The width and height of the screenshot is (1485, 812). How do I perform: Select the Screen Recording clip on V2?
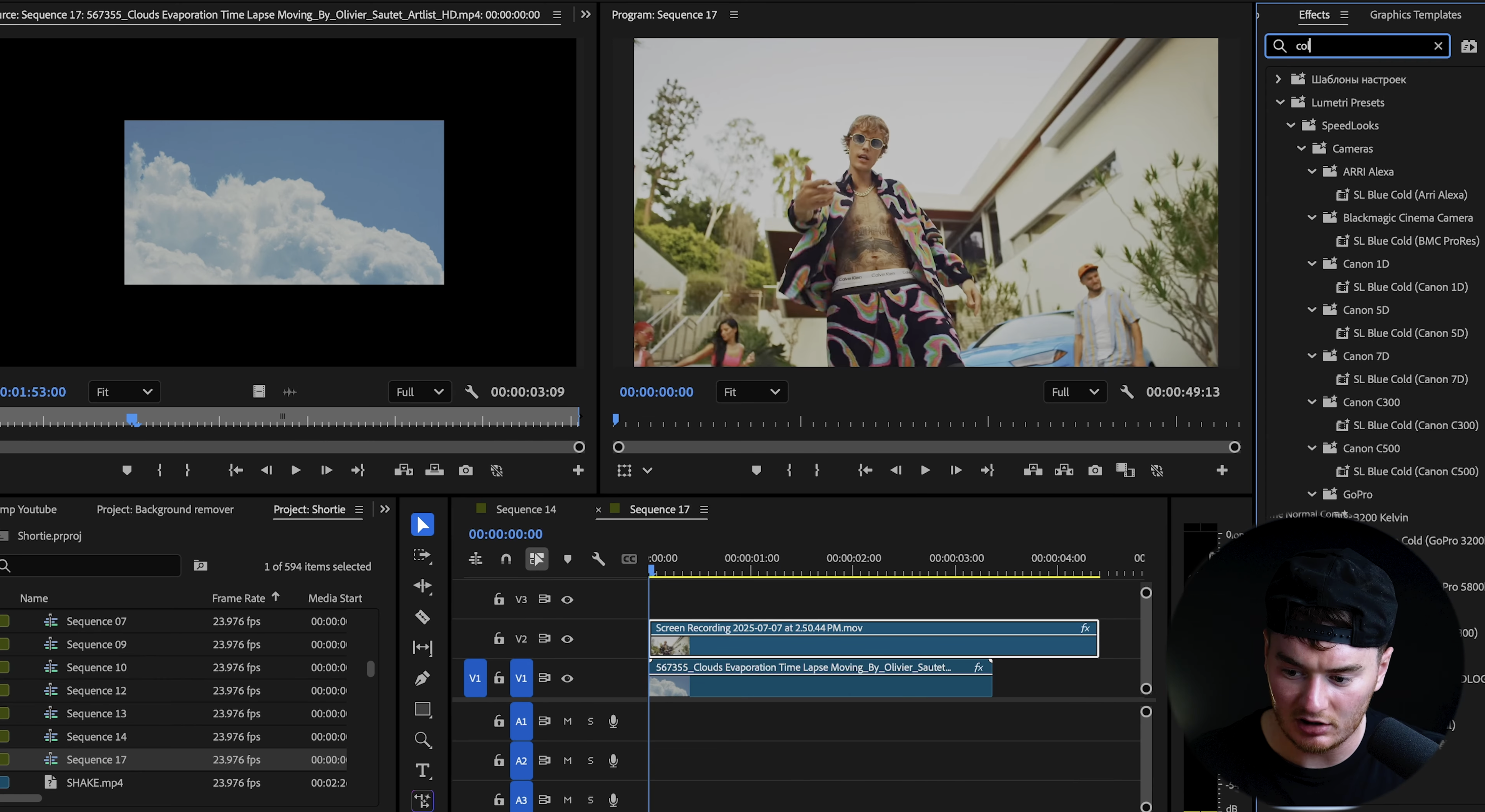tap(873, 639)
